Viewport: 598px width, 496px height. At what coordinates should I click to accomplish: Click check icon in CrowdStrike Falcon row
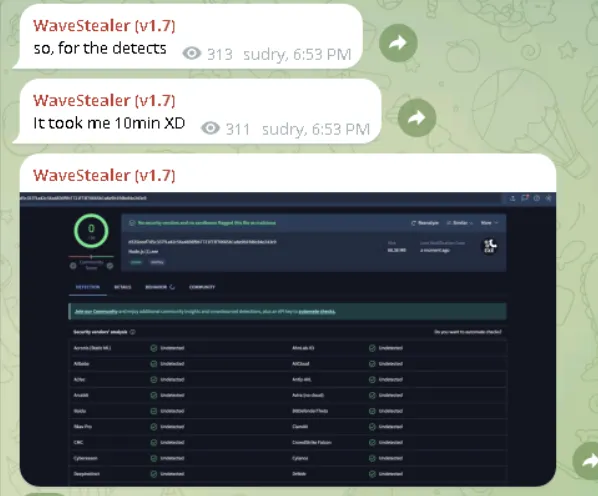point(372,443)
